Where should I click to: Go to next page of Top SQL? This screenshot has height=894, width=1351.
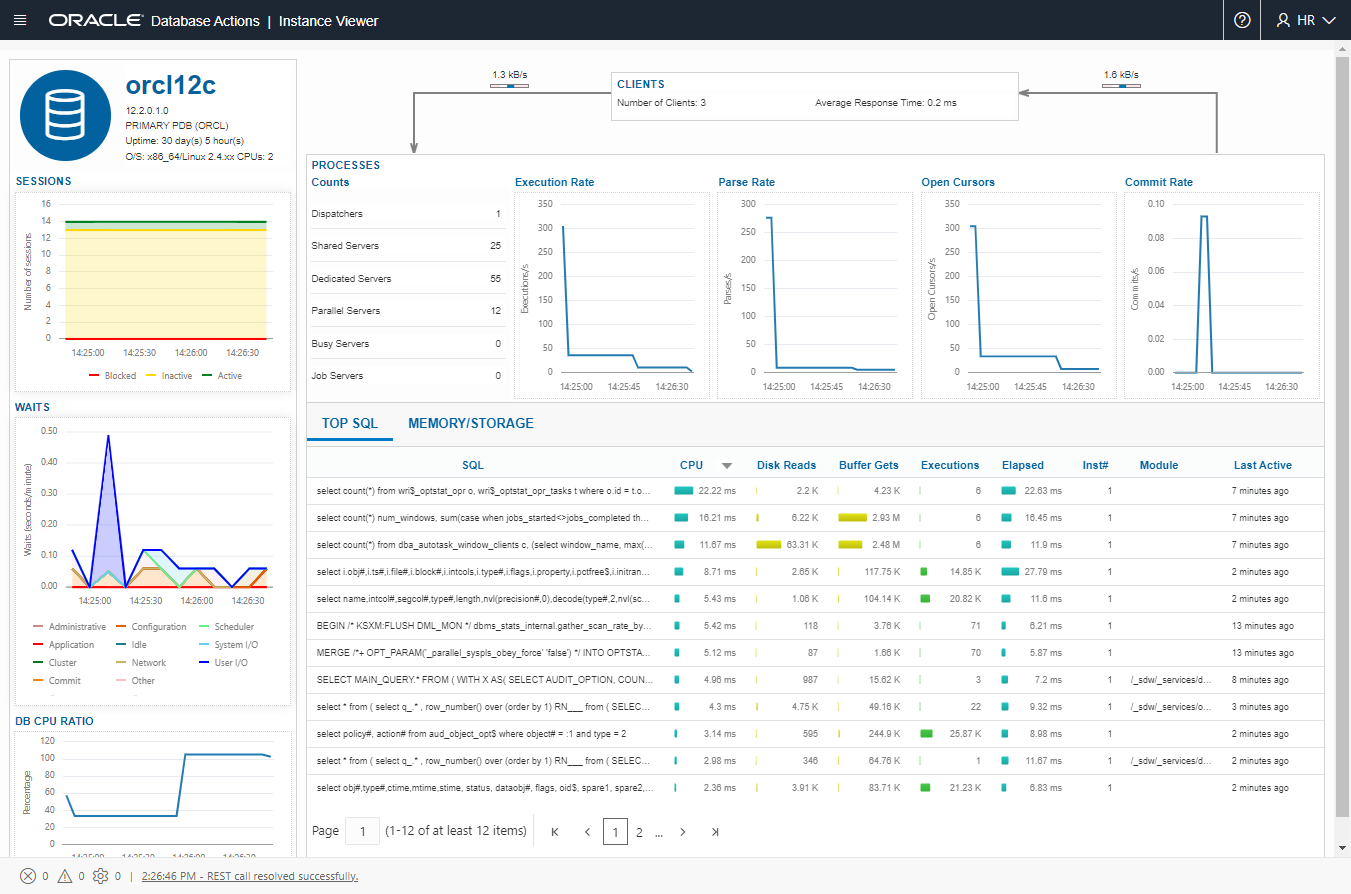point(683,831)
